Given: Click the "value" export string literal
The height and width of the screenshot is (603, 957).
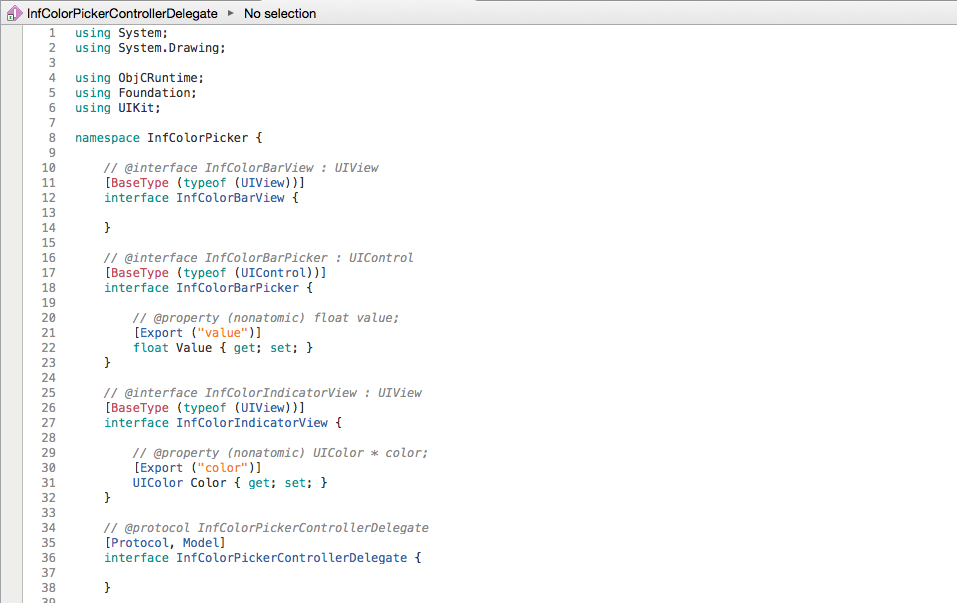Looking at the screenshot, I should (220, 332).
